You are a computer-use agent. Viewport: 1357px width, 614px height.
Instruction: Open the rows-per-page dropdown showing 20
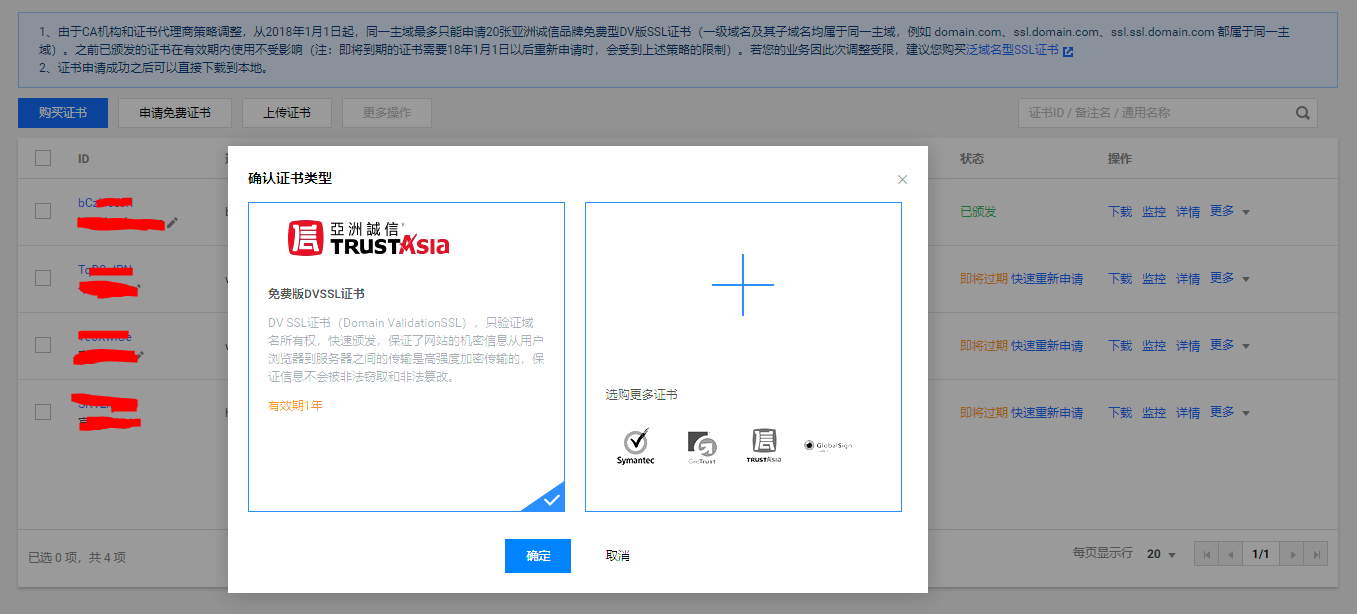pos(1161,554)
